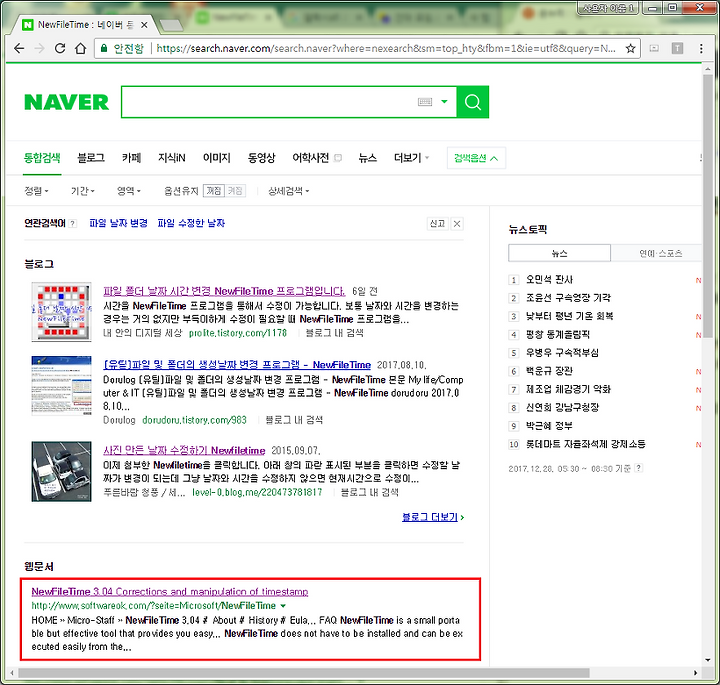Image resolution: width=720 pixels, height=685 pixels.
Task: Click the grey extension icon left of the T icon
Action: point(654,48)
